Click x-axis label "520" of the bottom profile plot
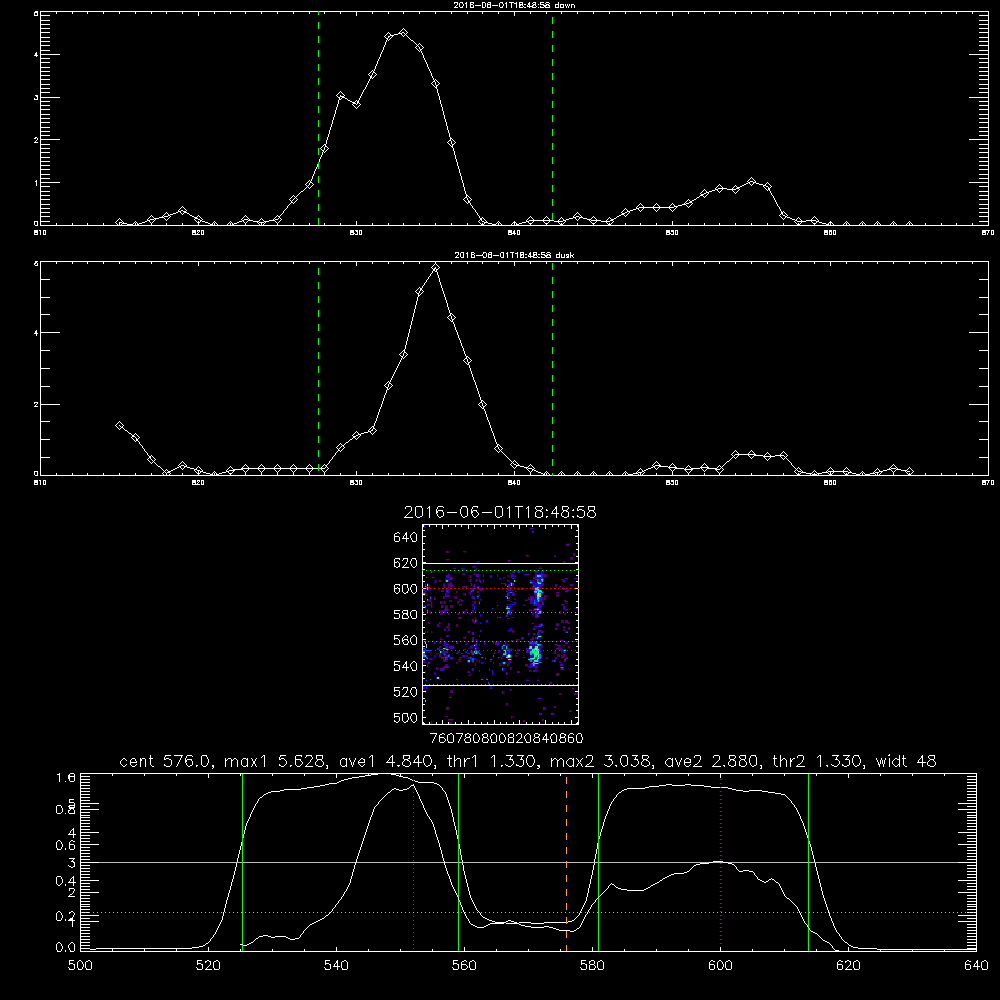Image resolution: width=1000 pixels, height=1000 pixels. [x=208, y=966]
